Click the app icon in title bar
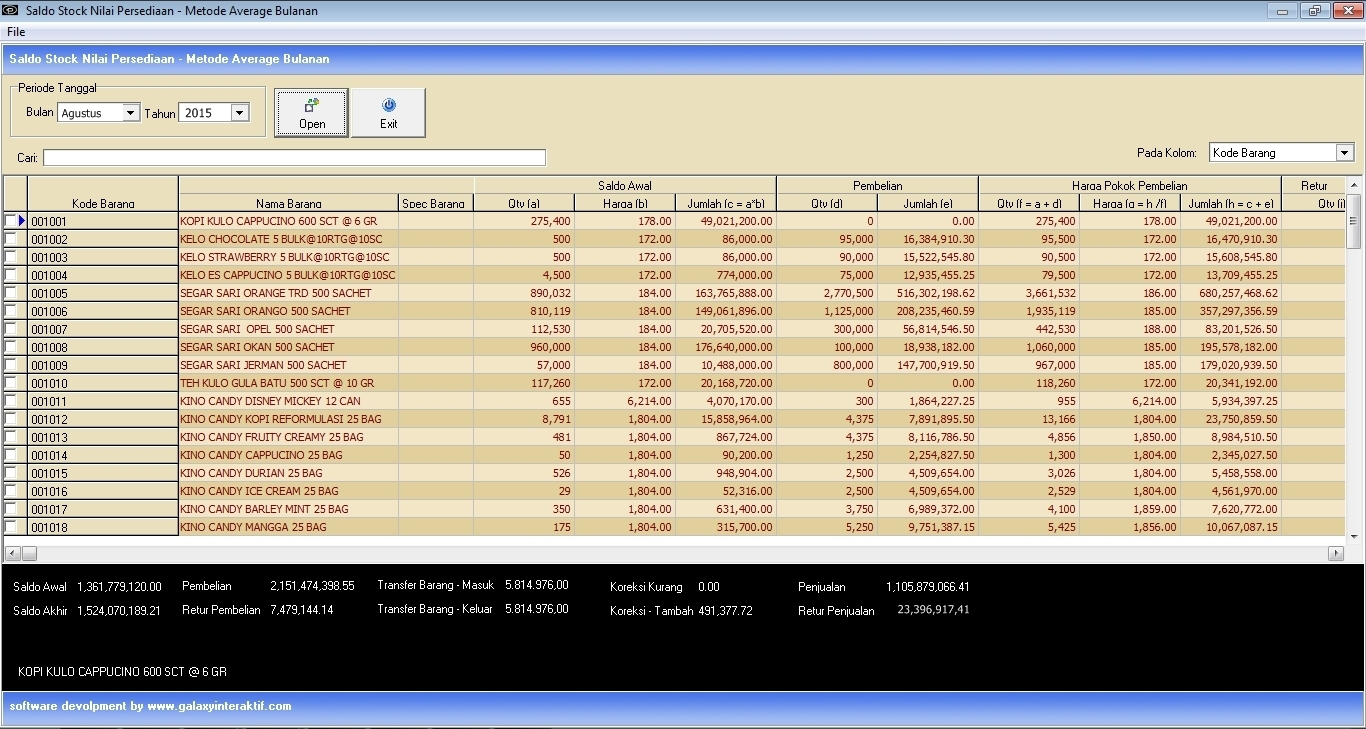 [x=10, y=11]
